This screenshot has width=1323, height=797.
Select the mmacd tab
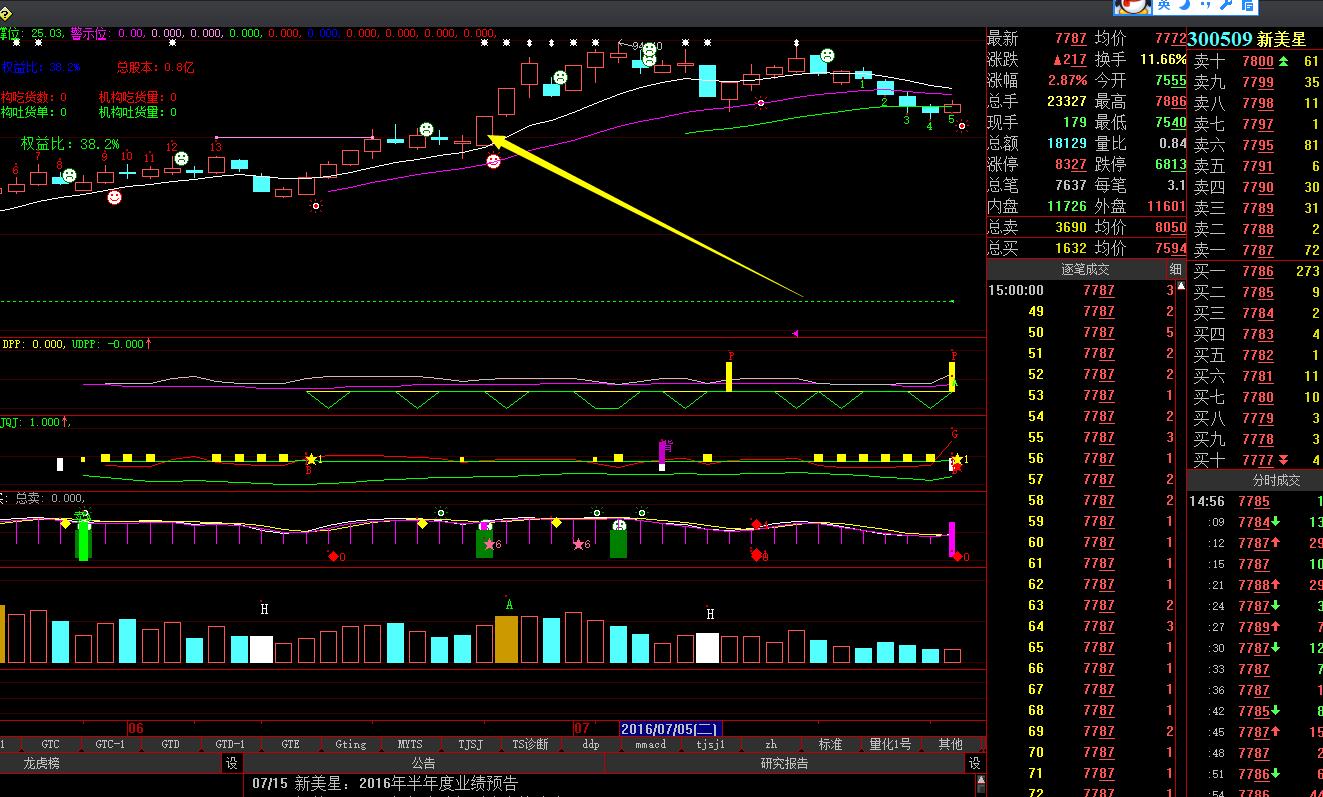(x=650, y=744)
